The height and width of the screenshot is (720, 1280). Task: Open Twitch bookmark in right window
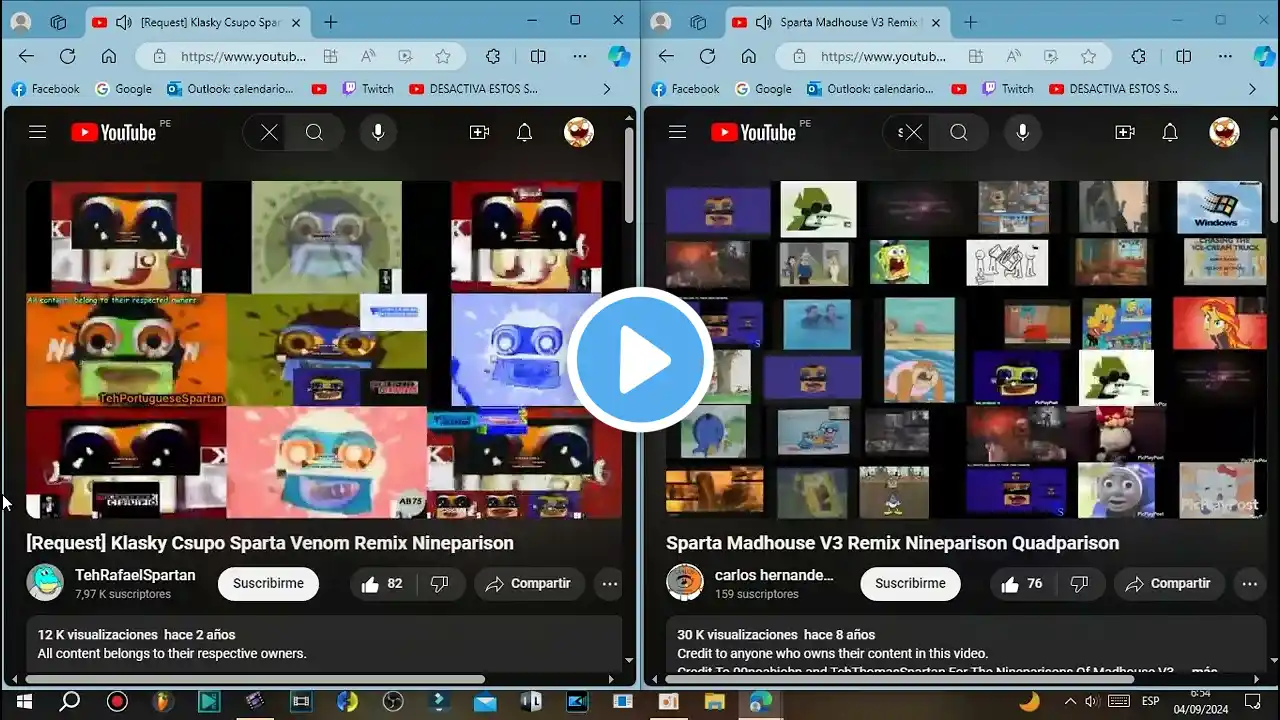(1008, 89)
